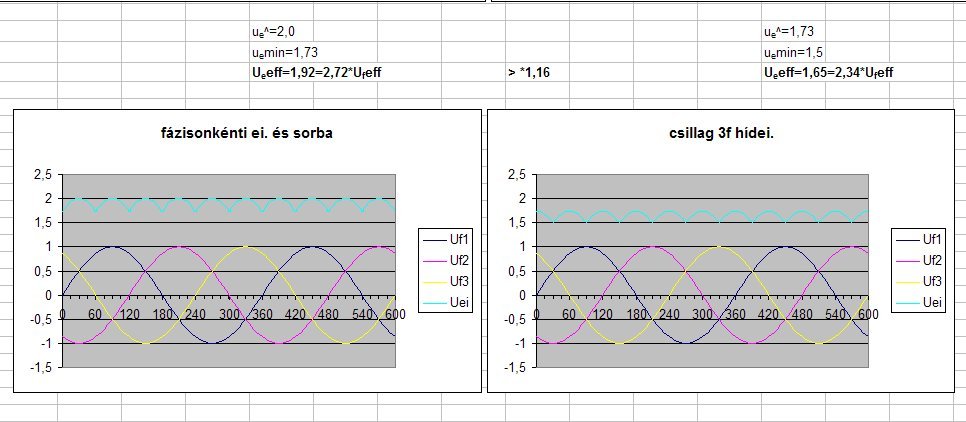Select Uf1 legend entry in left chart
Image resolution: width=966 pixels, height=422 pixels.
tap(445, 238)
